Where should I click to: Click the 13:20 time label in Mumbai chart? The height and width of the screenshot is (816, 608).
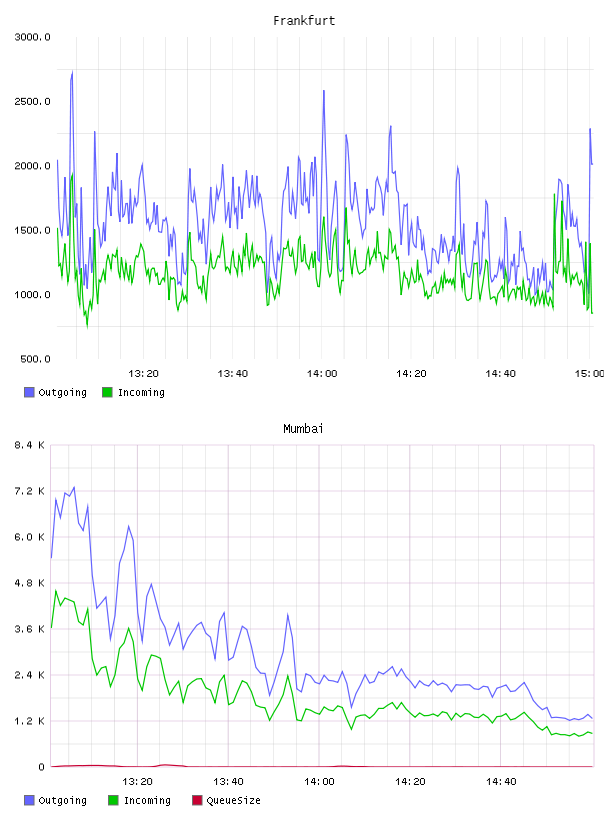tap(137, 782)
